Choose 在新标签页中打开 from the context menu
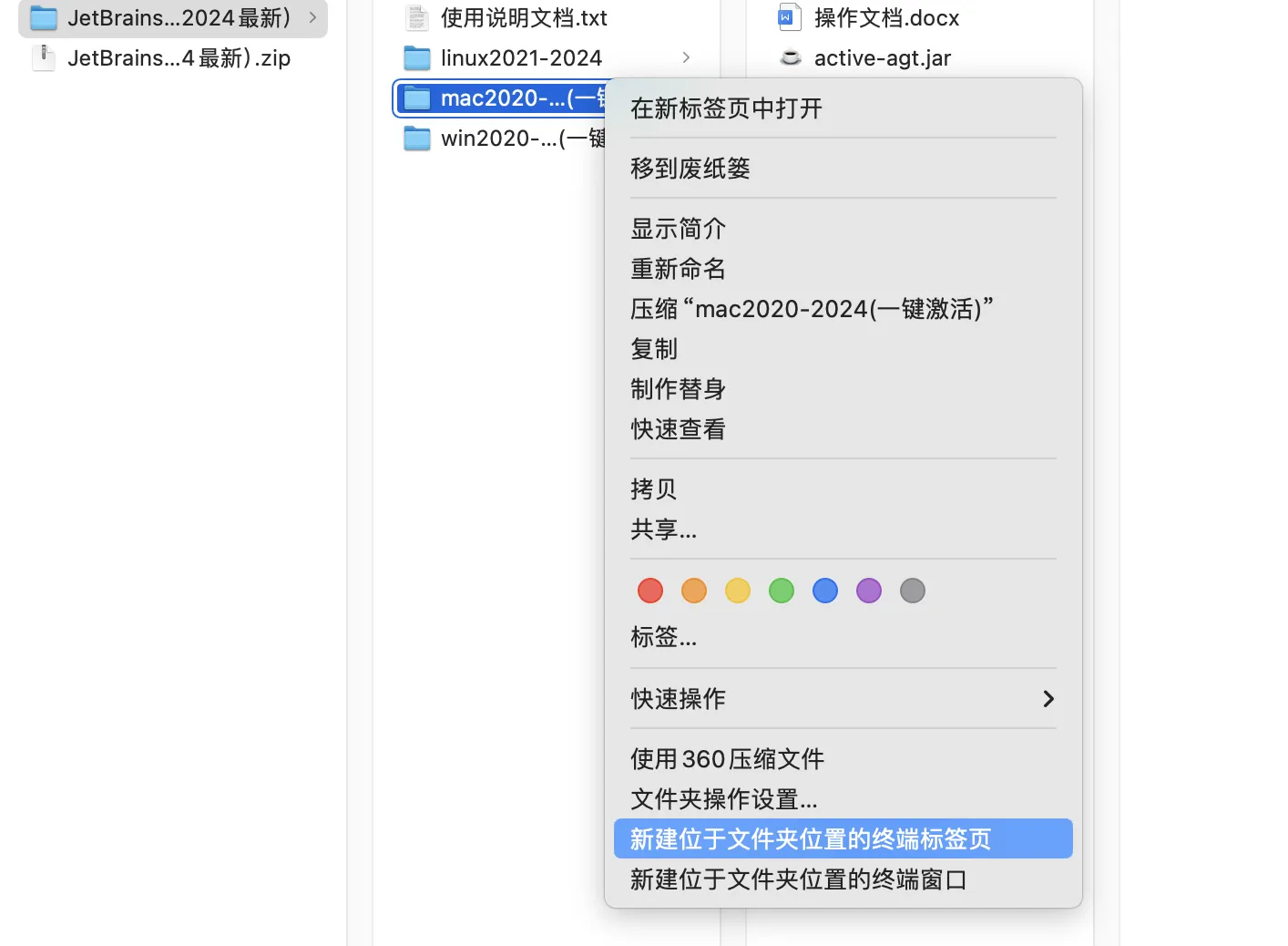The height and width of the screenshot is (946, 1288). tap(726, 109)
